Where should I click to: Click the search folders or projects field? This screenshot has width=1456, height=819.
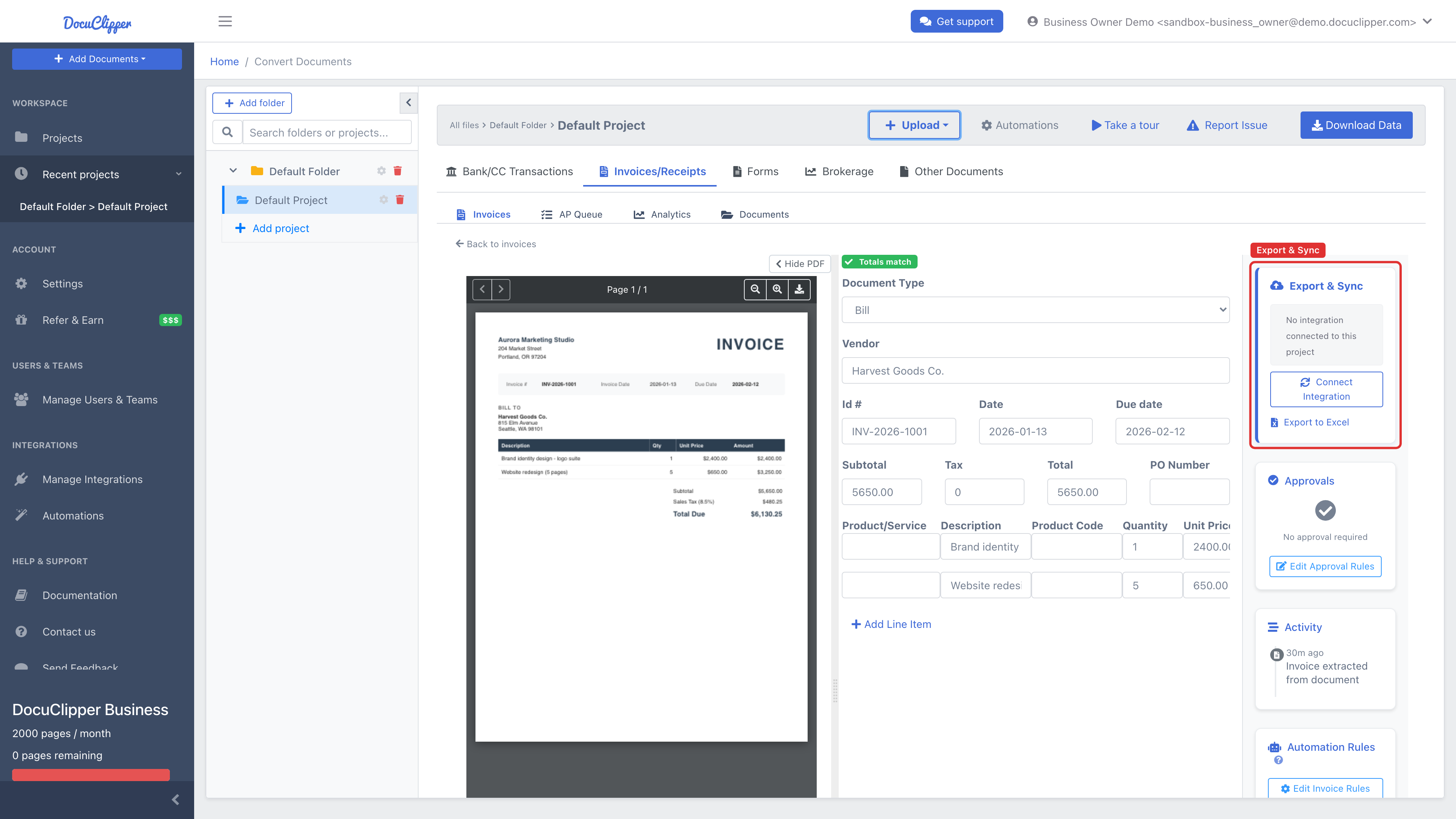[x=327, y=132]
